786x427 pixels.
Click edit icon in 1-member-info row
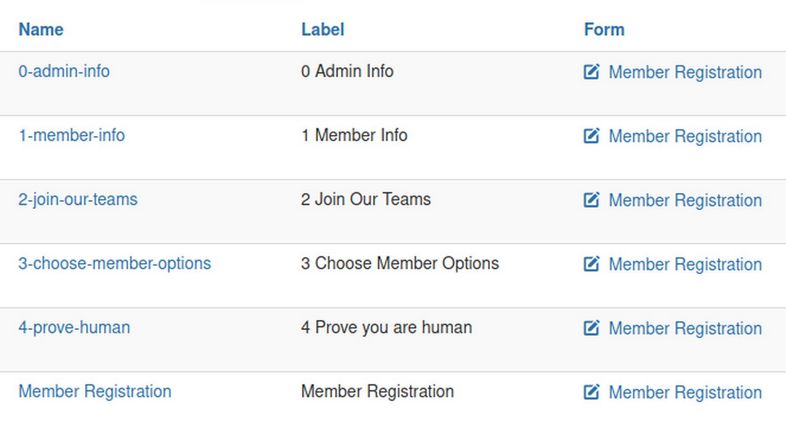[592, 136]
